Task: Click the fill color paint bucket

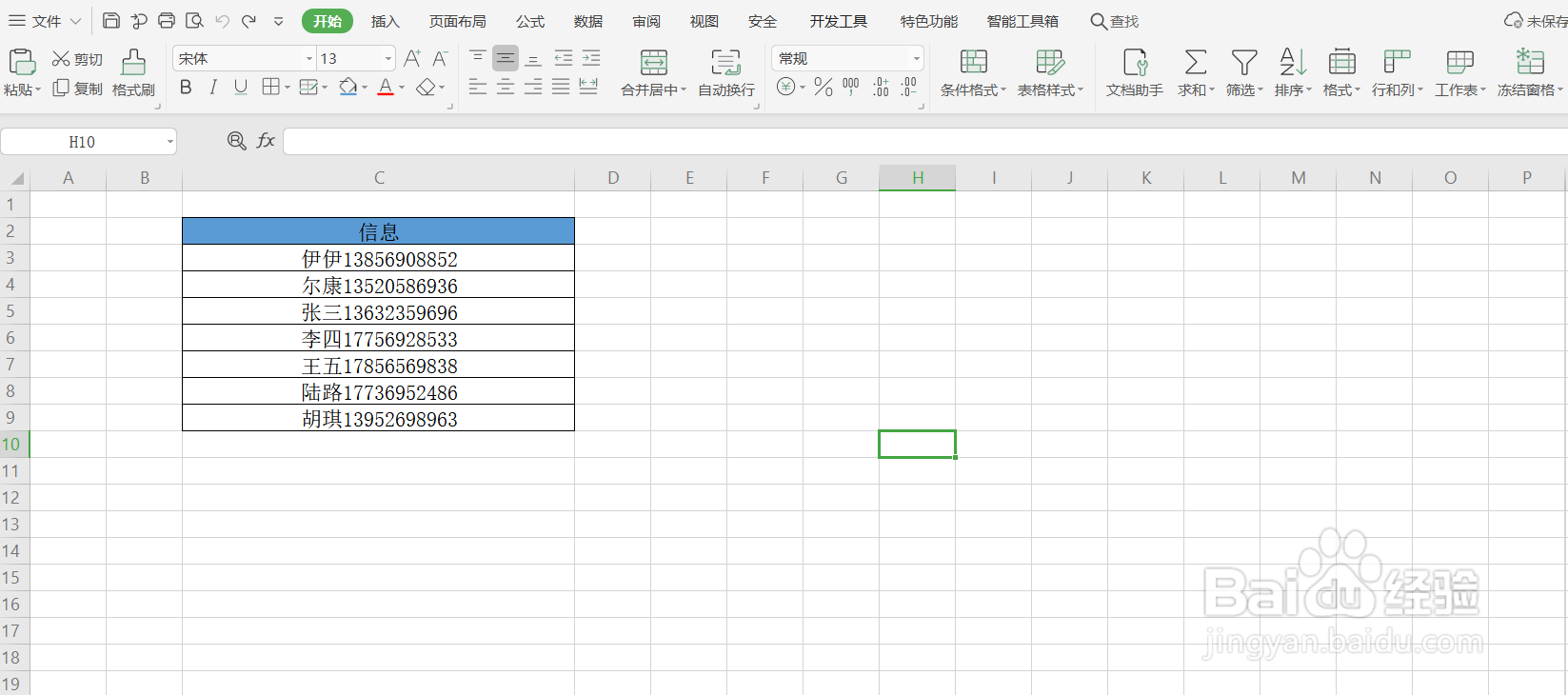Action: [x=348, y=88]
